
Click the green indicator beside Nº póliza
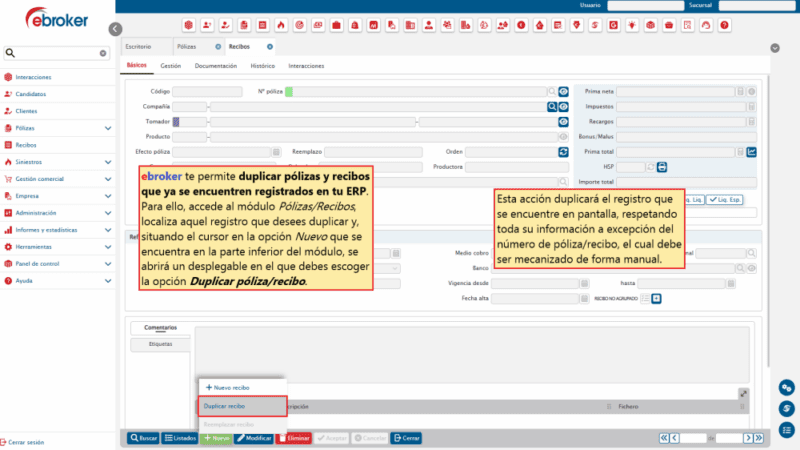[x=289, y=92]
